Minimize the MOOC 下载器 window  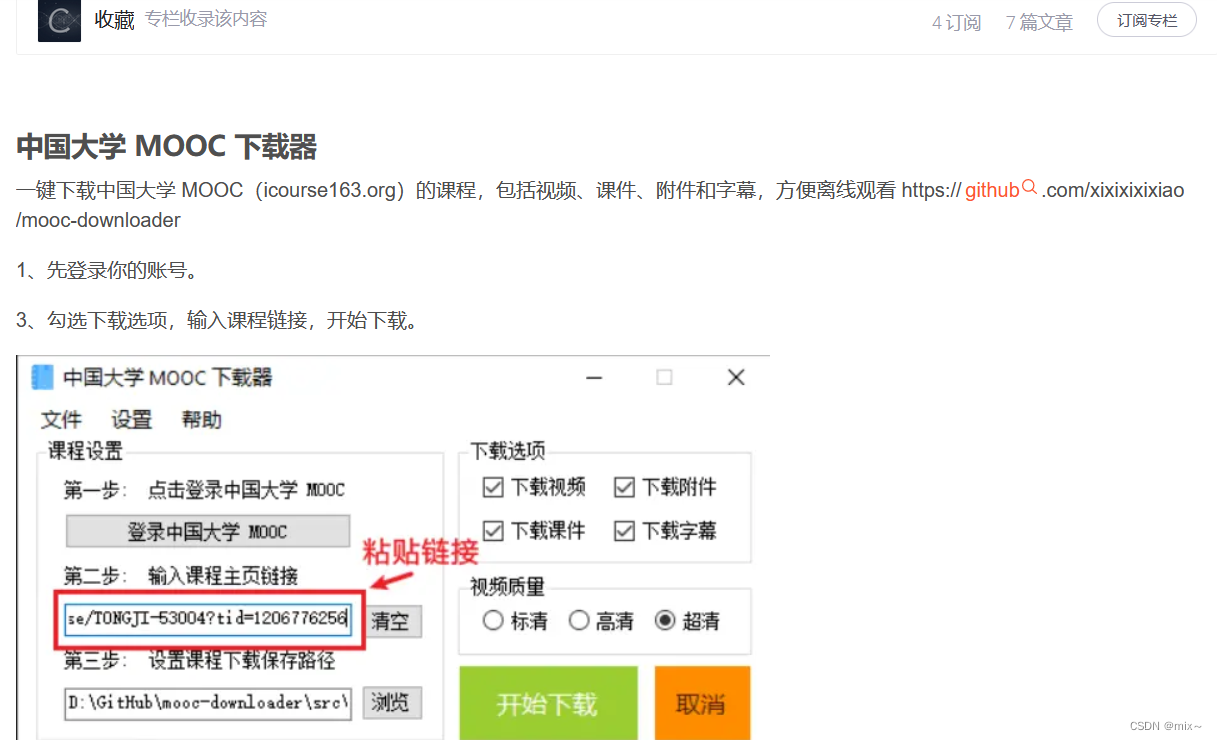(x=593, y=378)
